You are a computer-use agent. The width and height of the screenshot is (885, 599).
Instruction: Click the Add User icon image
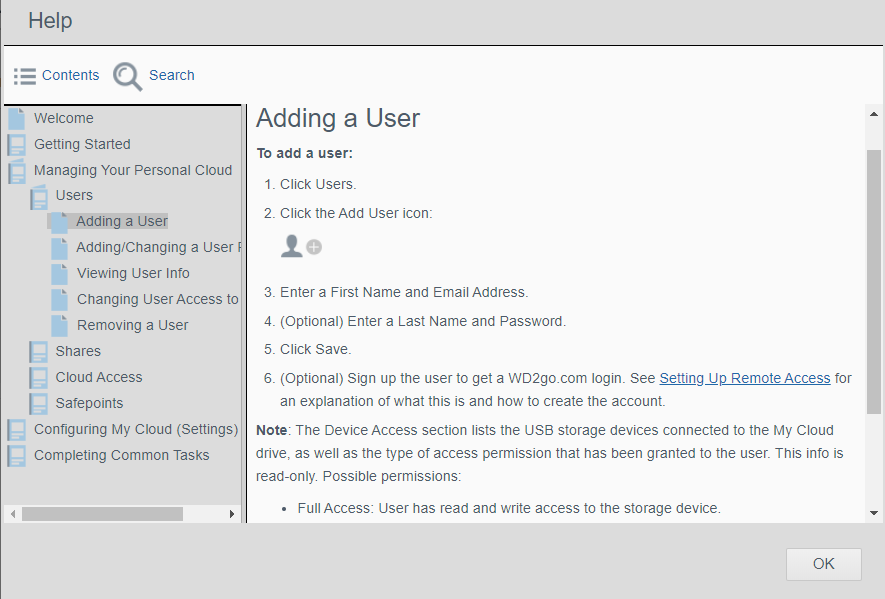click(x=301, y=246)
